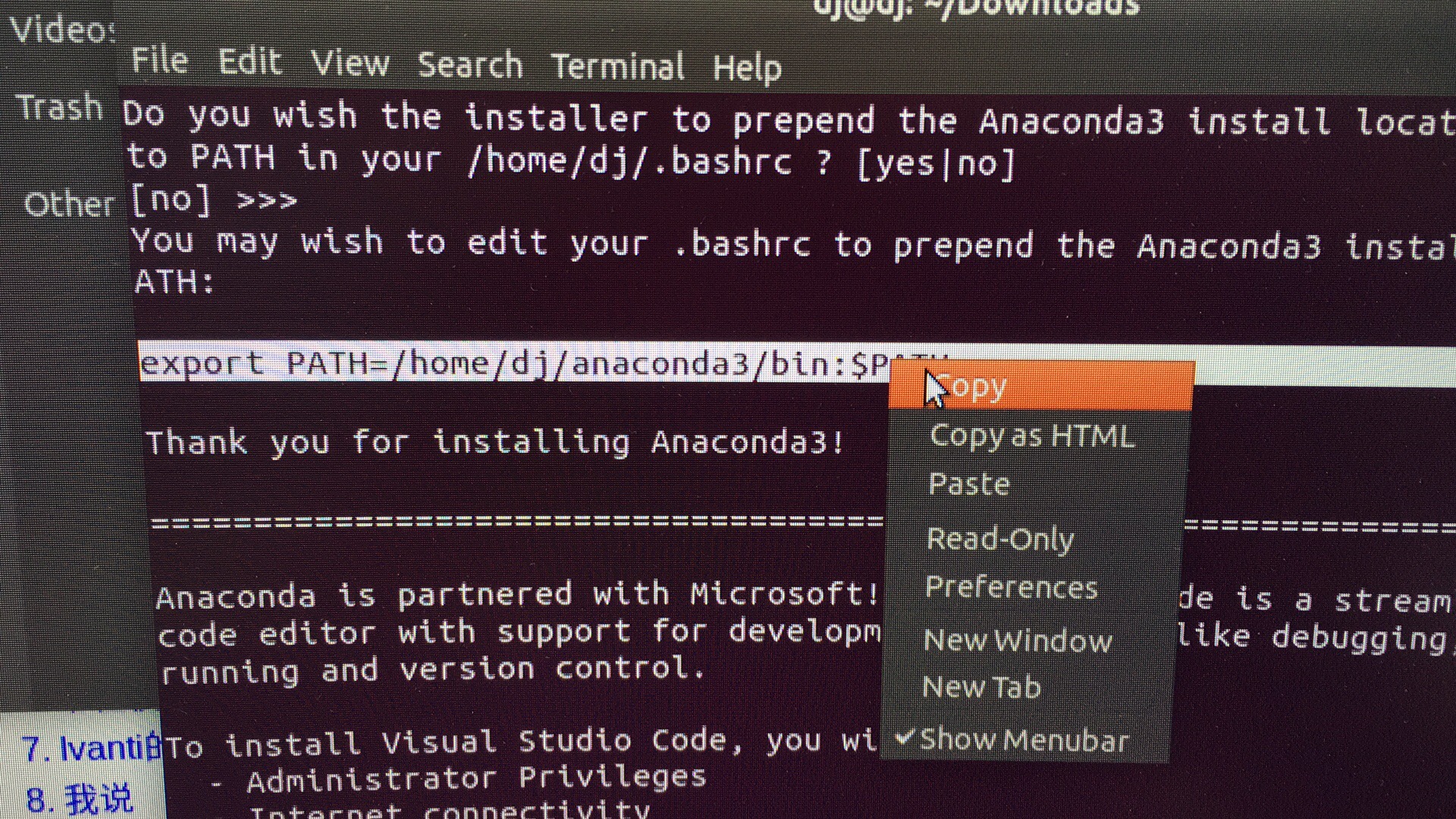Open the '8. 我说' link behind terminal

tap(79, 799)
